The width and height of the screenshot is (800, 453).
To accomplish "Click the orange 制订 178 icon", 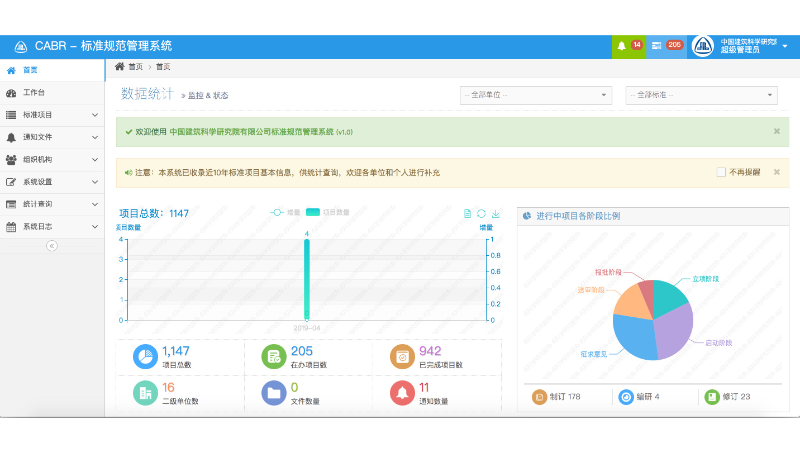I will tap(539, 396).
